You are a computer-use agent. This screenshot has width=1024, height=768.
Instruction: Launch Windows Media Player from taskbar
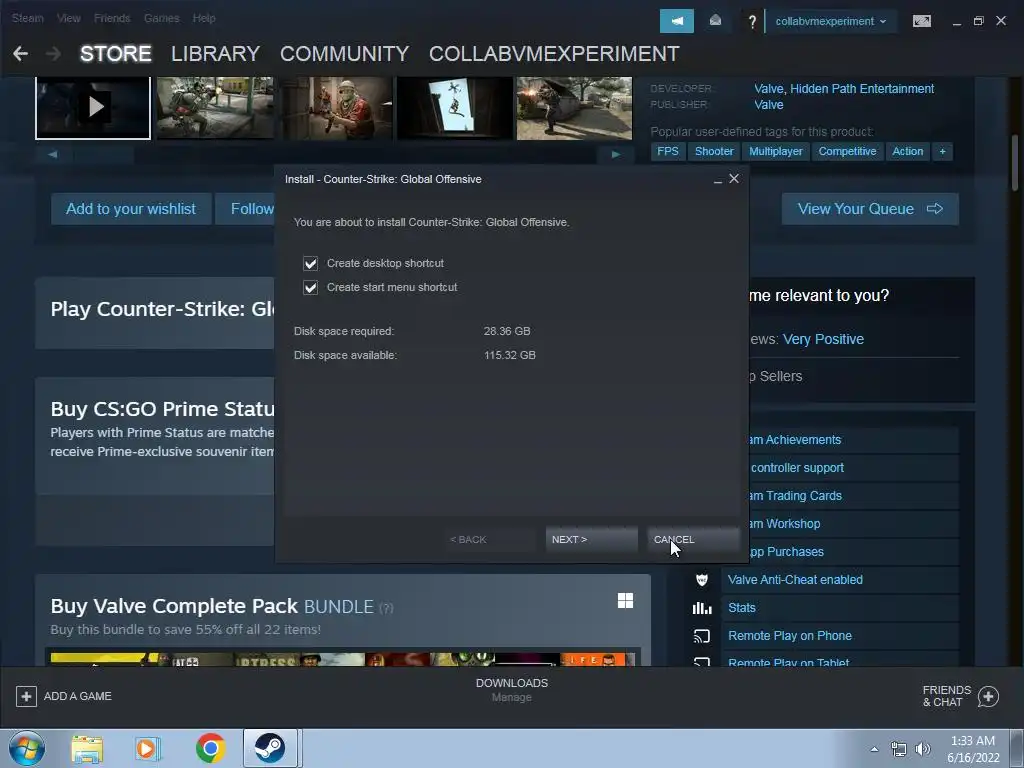(148, 748)
